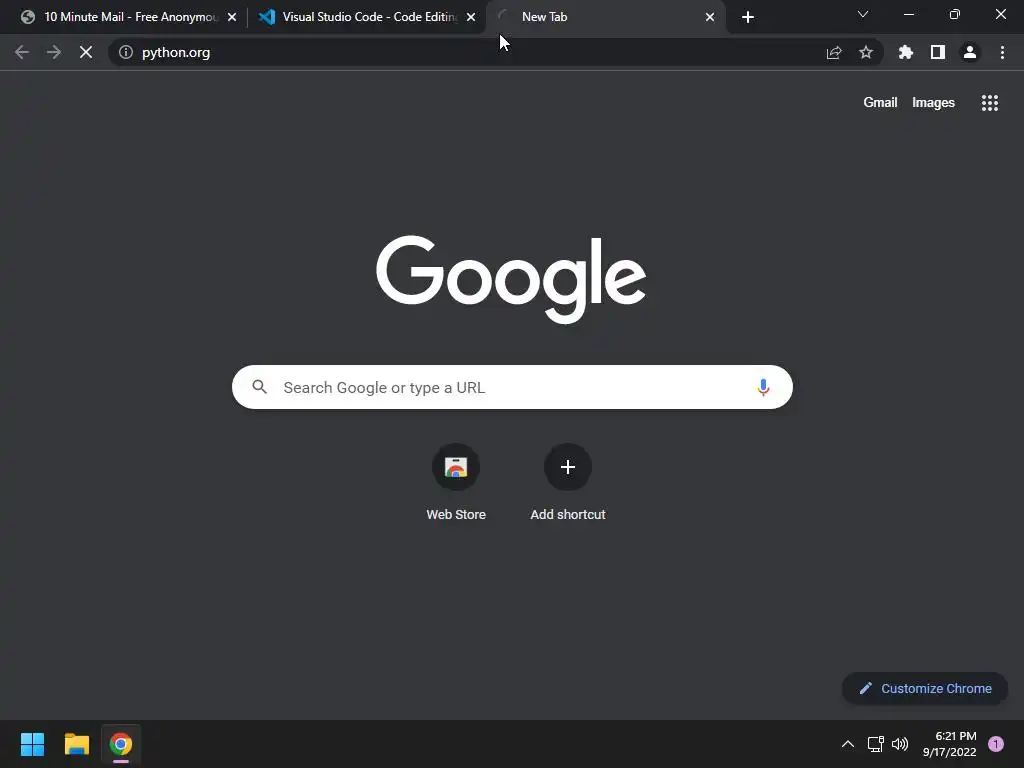1024x768 pixels.
Task: Click the Customize Chrome button
Action: coord(925,688)
